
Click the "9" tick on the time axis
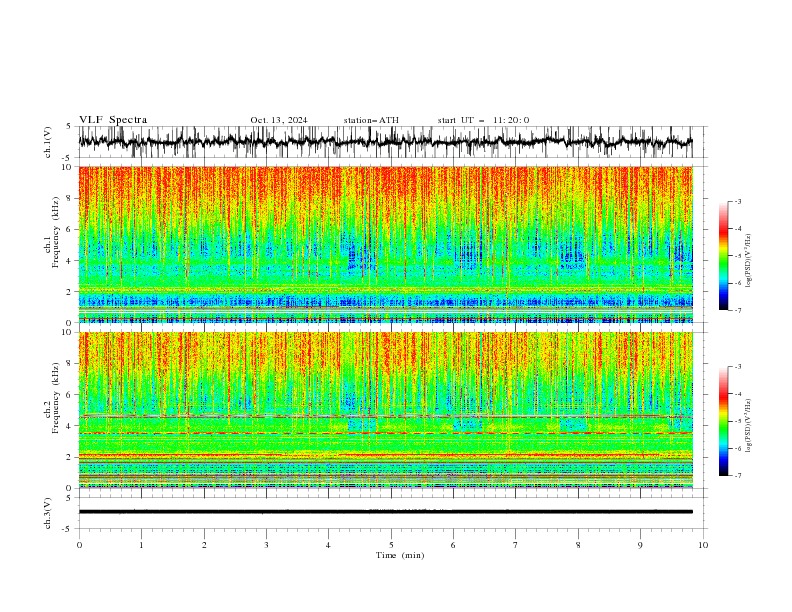click(640, 545)
